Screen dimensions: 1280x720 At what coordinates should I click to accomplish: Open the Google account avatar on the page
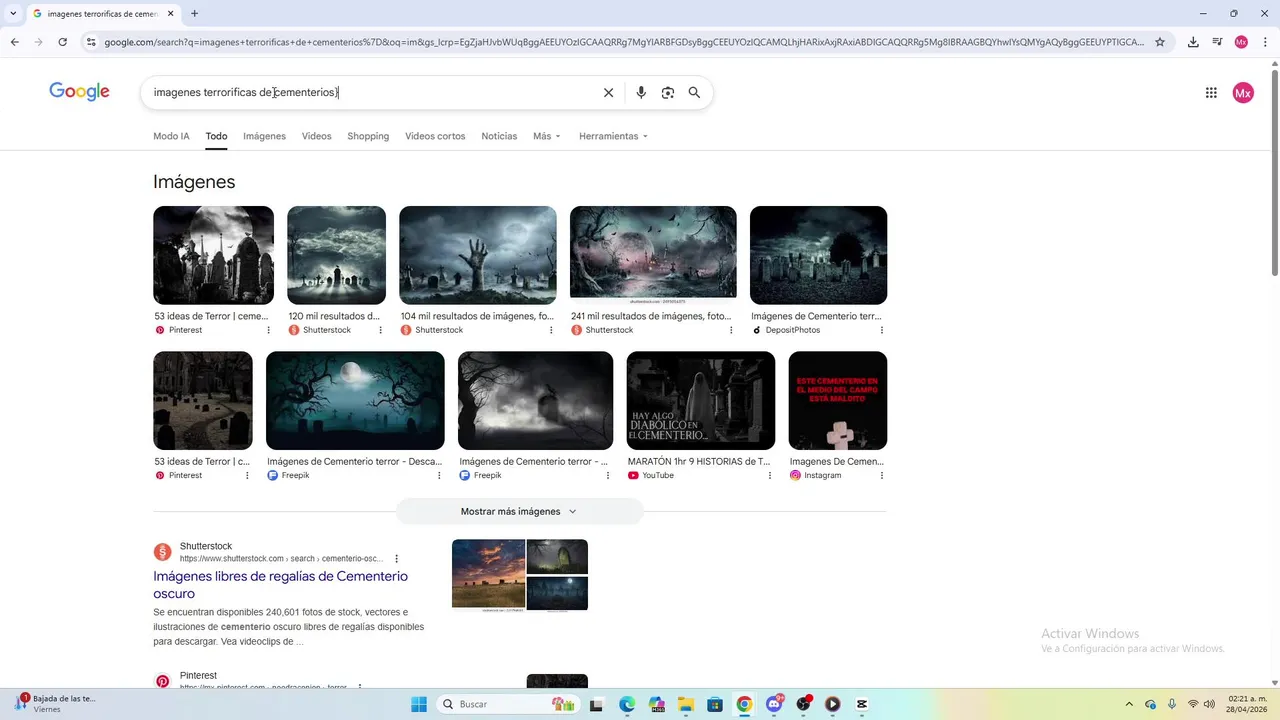coord(1243,93)
